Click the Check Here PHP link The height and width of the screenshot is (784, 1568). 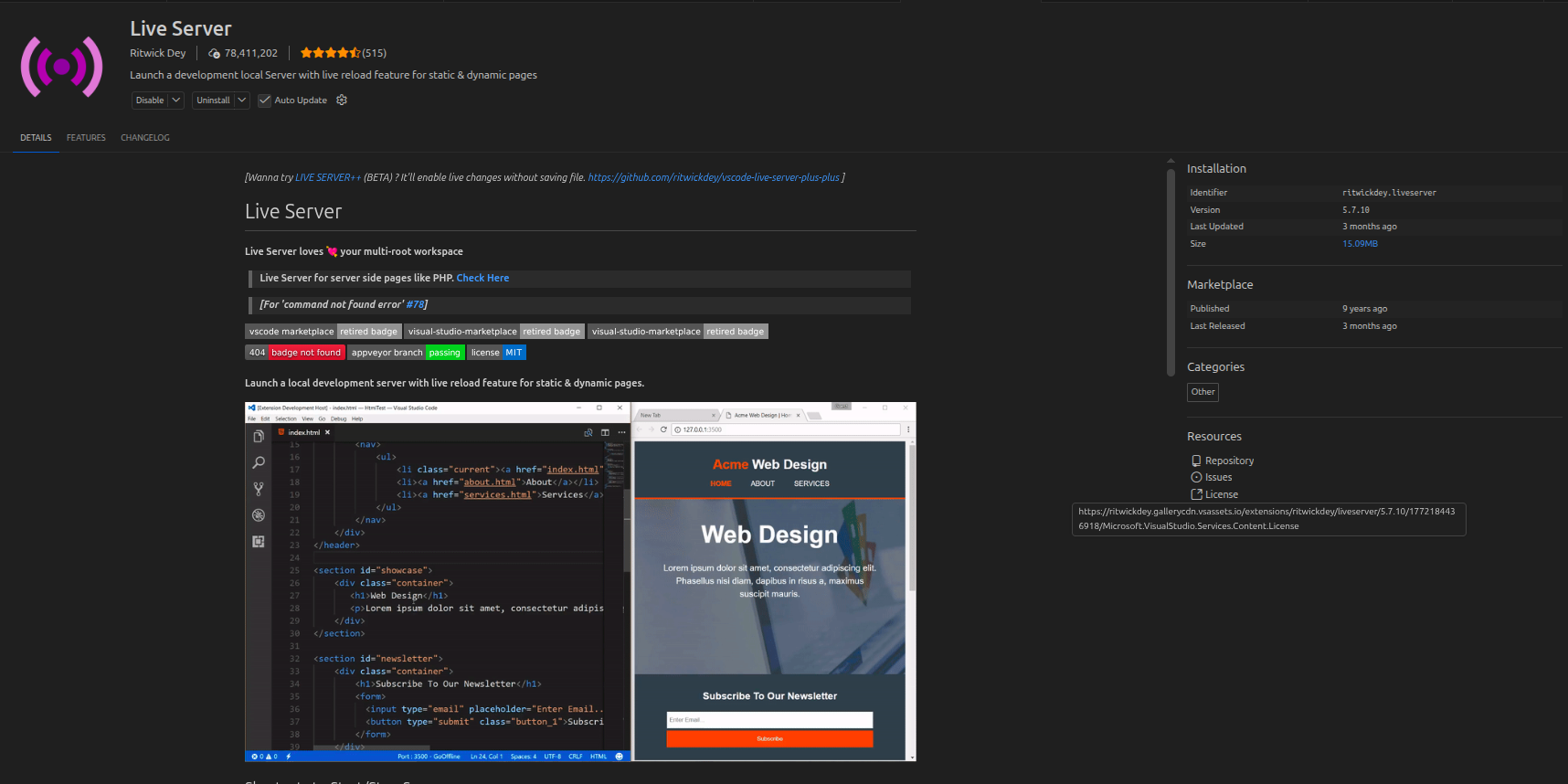(x=482, y=278)
